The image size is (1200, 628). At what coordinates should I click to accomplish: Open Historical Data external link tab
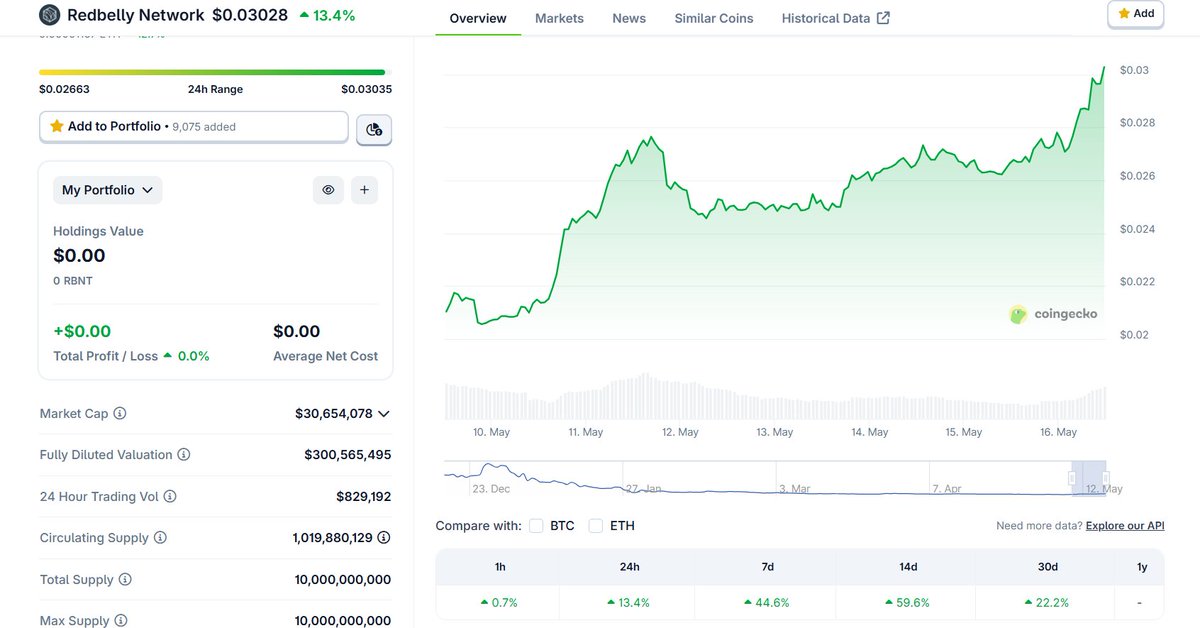836,18
